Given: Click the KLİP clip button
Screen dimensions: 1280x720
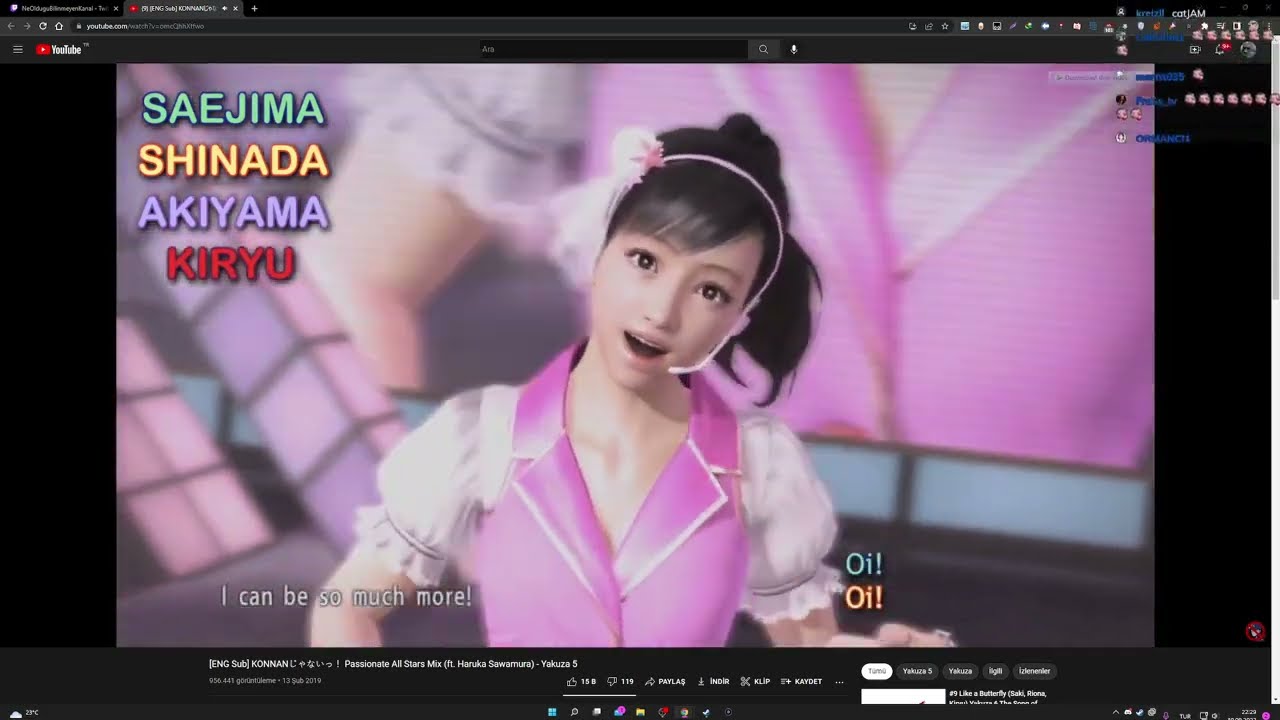Looking at the screenshot, I should coord(755,681).
